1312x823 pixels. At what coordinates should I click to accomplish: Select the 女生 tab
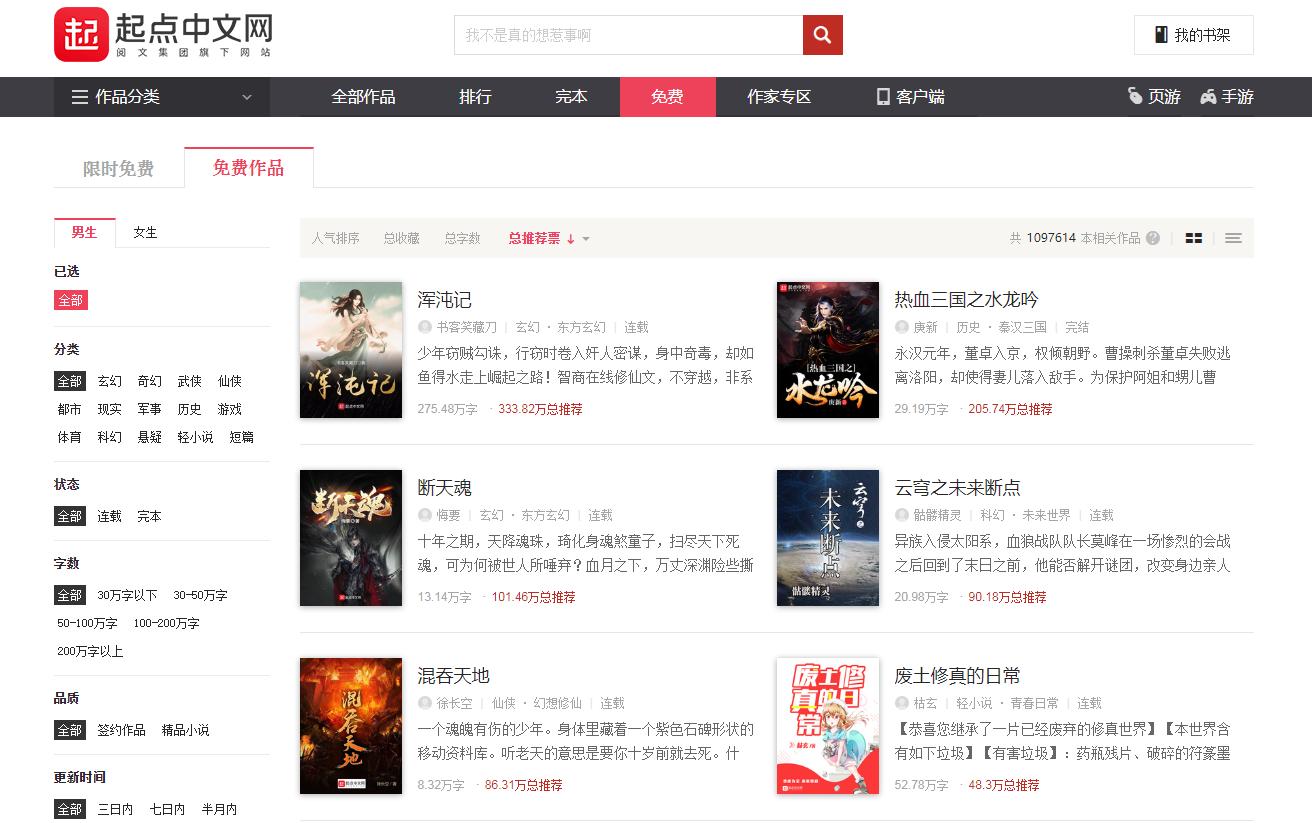[145, 232]
